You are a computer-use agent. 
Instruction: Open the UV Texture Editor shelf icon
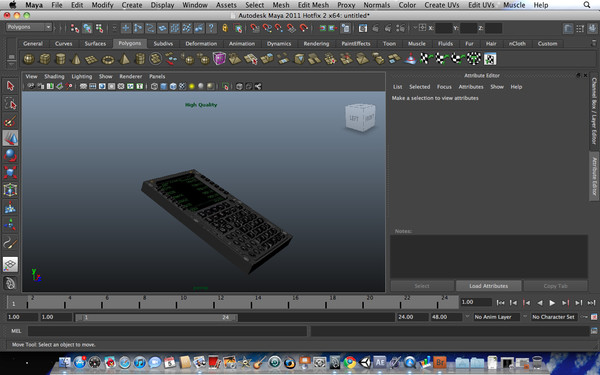click(x=490, y=59)
